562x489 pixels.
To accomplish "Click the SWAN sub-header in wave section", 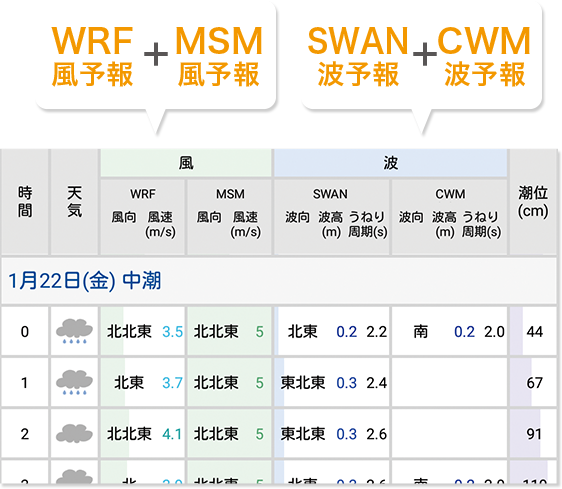I will (x=330, y=194).
